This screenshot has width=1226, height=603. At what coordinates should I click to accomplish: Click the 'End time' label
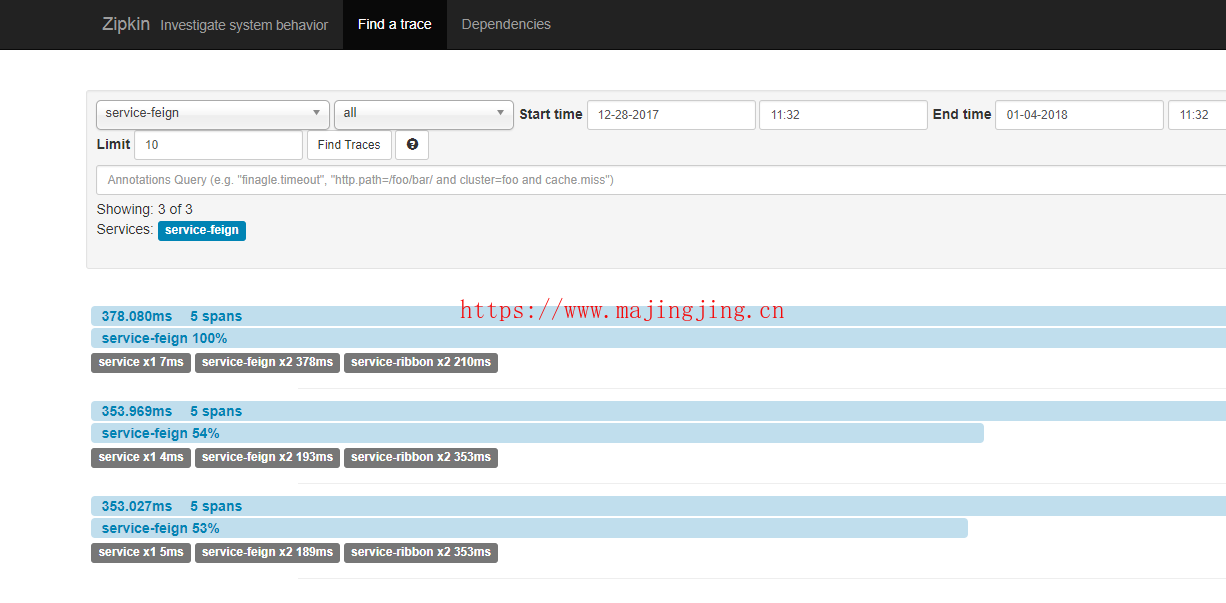pos(962,115)
